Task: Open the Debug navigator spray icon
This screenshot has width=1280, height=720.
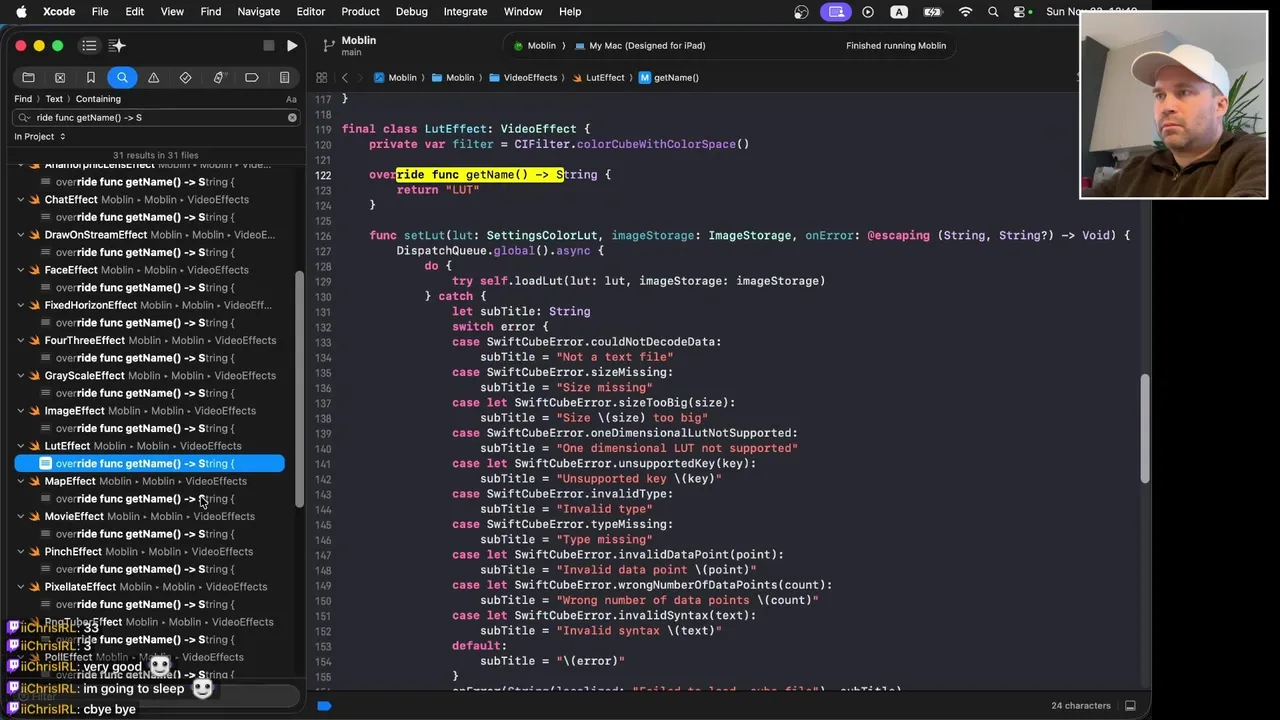Action: click(218, 77)
